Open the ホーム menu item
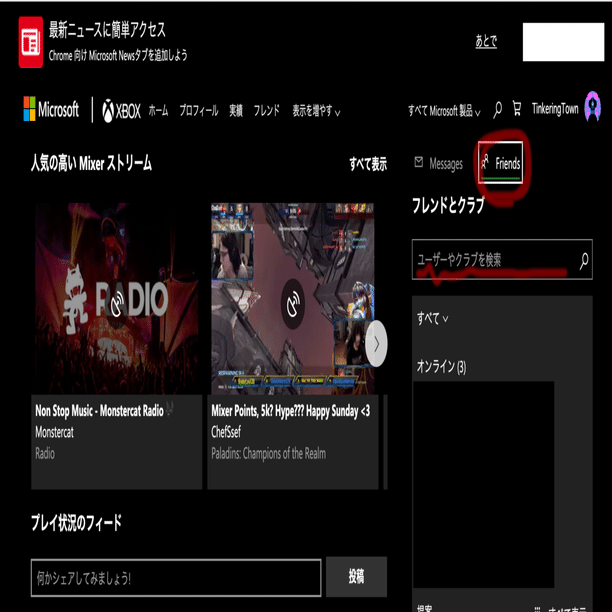The height and width of the screenshot is (612, 612). tap(158, 111)
